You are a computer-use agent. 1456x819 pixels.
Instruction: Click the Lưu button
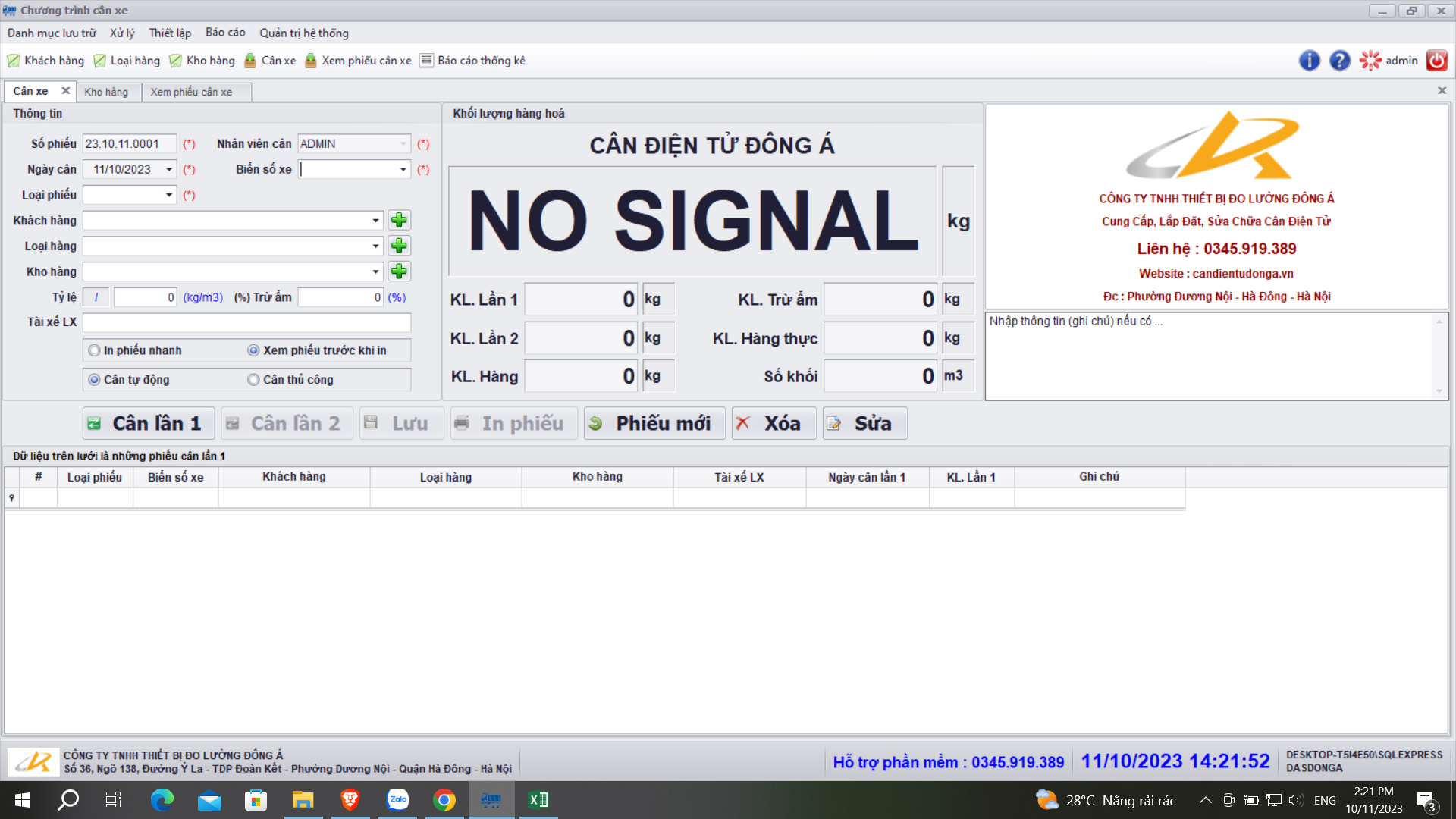[x=401, y=423]
